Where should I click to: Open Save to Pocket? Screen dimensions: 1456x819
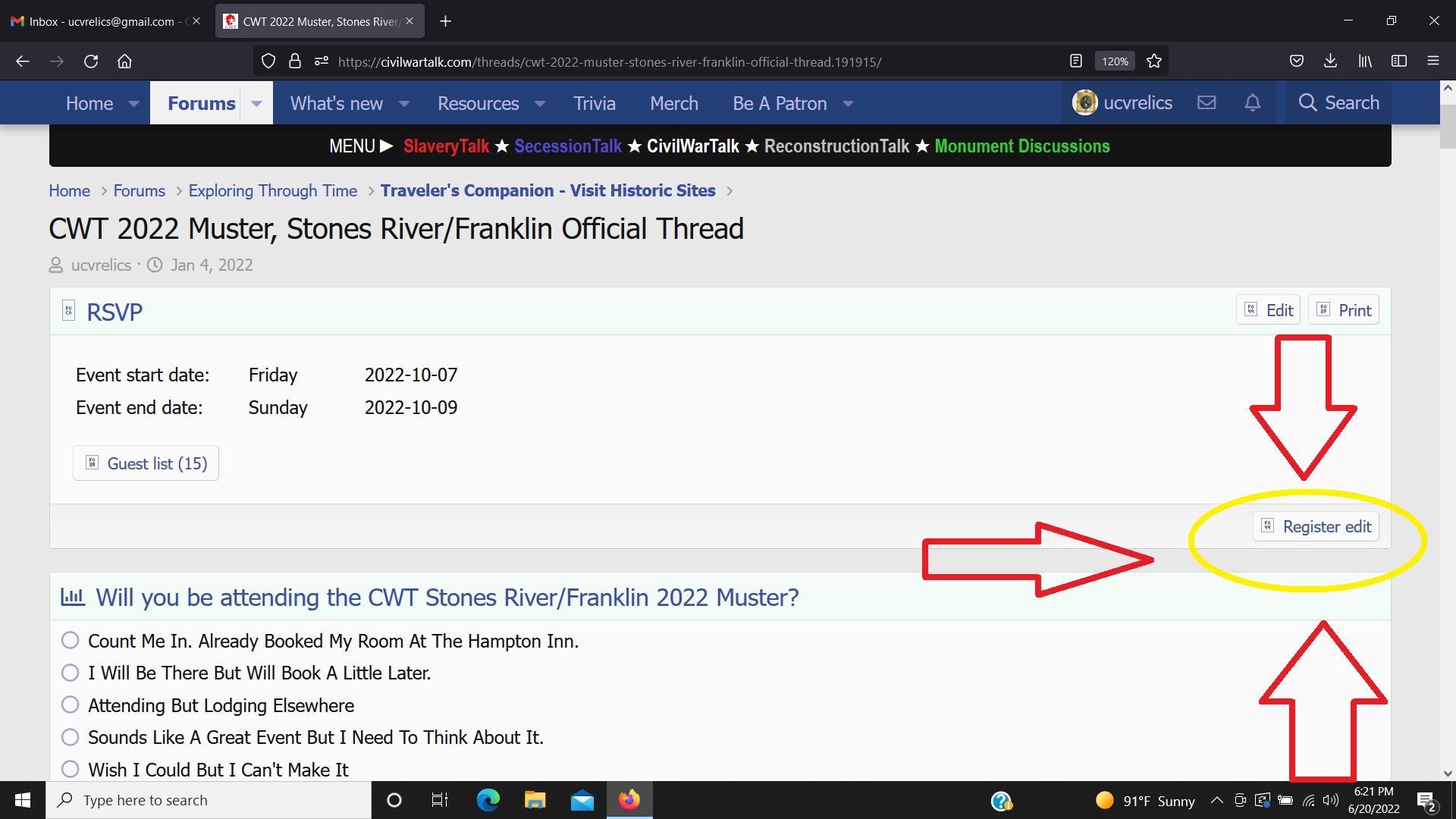tap(1297, 61)
